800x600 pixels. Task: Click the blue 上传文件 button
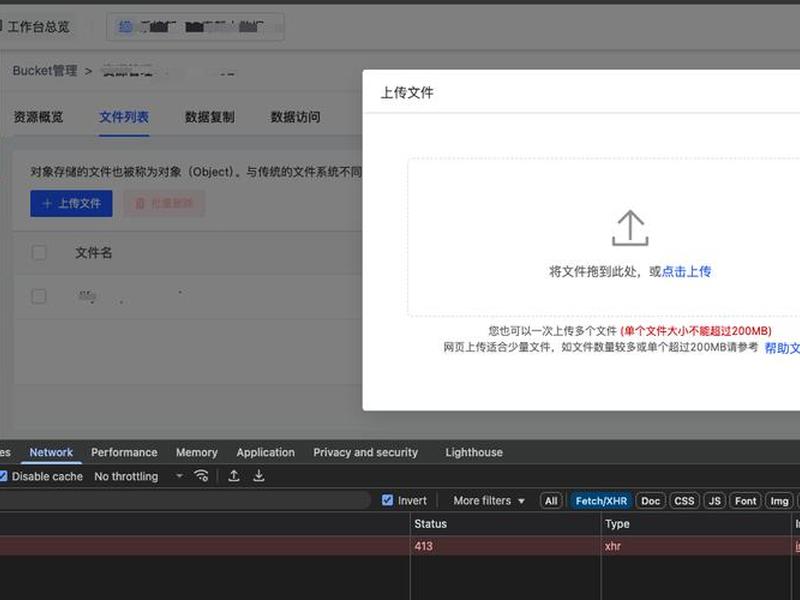pos(71,204)
